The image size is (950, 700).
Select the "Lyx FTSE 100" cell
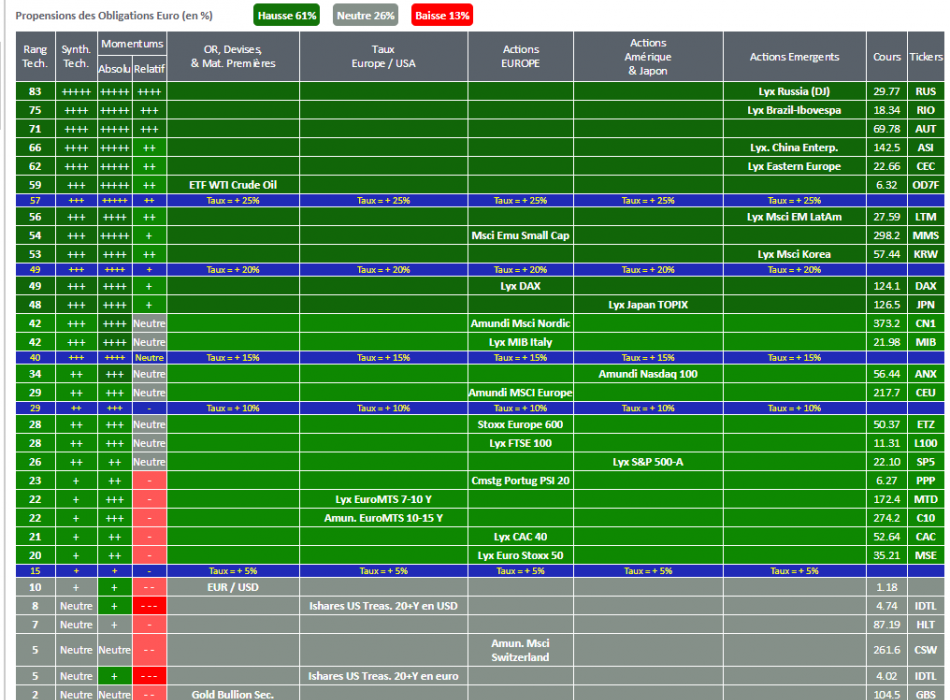520,444
